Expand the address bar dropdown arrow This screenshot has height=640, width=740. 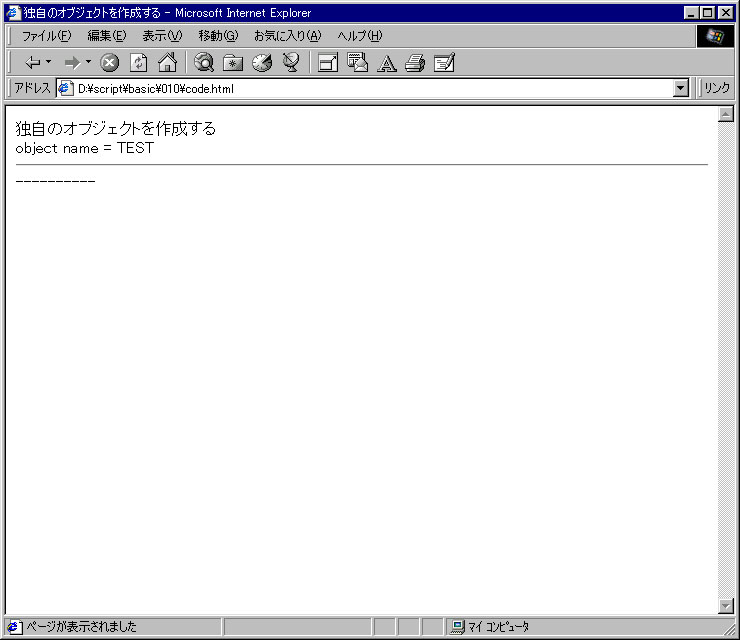click(681, 89)
